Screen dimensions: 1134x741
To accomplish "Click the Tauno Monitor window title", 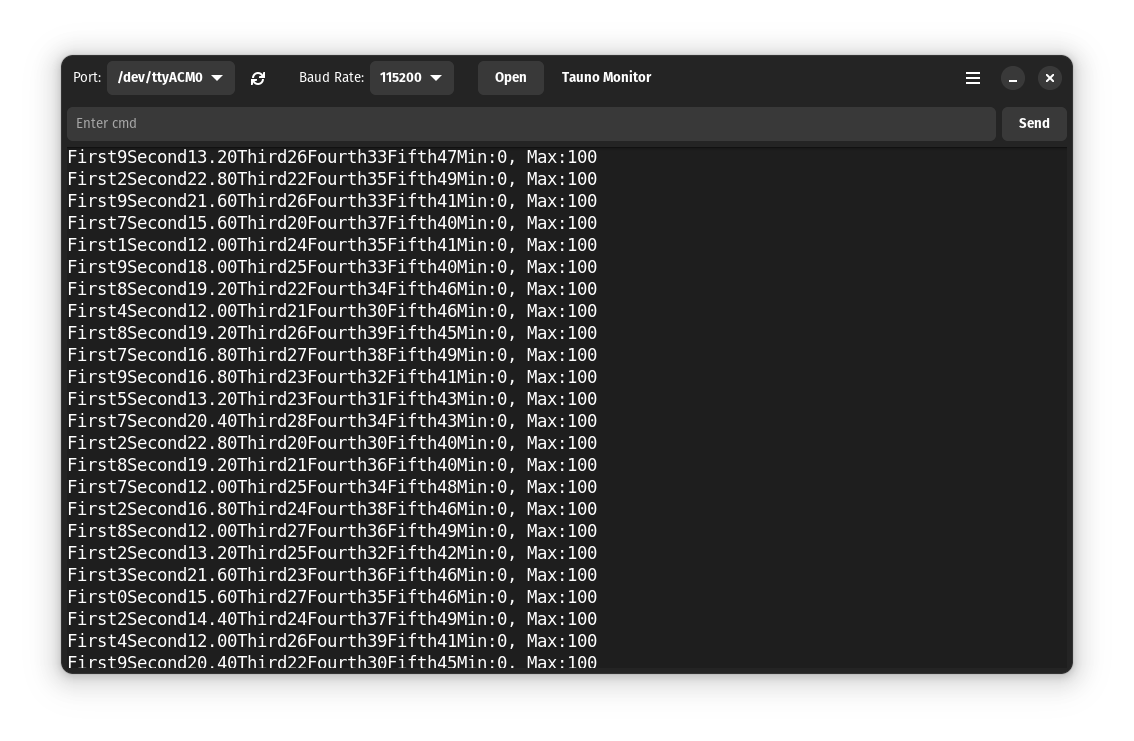I will tap(606, 78).
